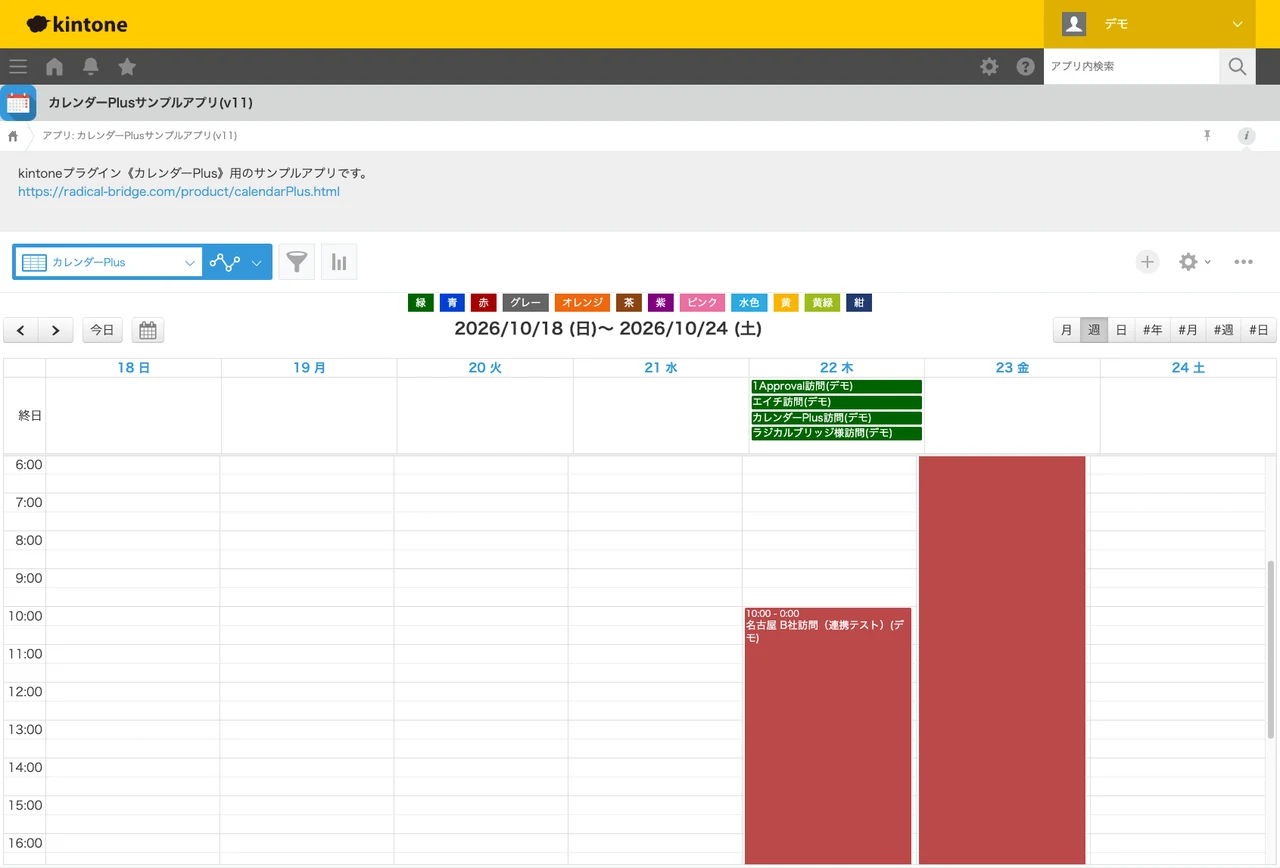Switch to #週 view
This screenshot has height=868, width=1280.
[1223, 330]
